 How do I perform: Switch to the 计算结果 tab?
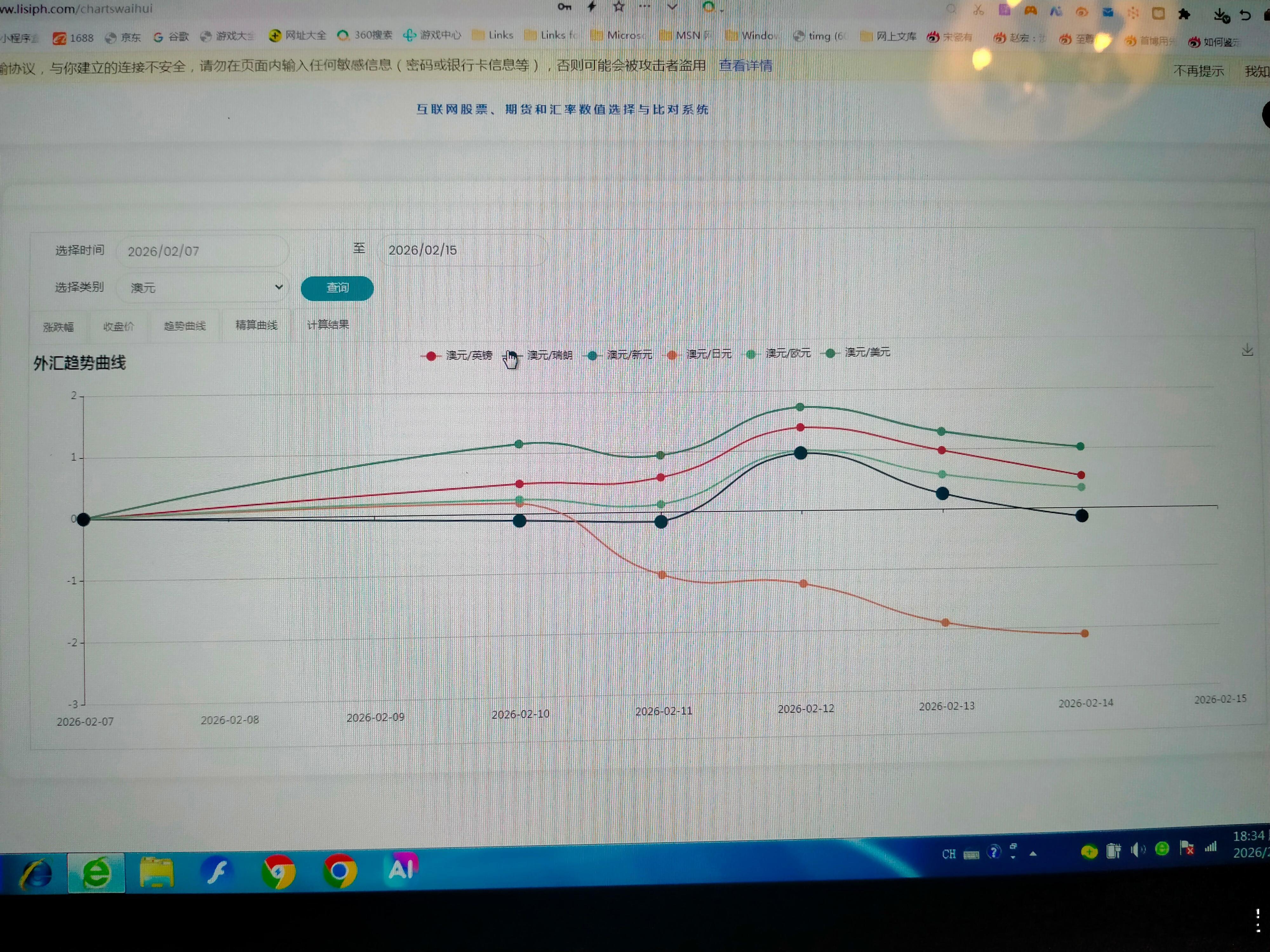[327, 324]
